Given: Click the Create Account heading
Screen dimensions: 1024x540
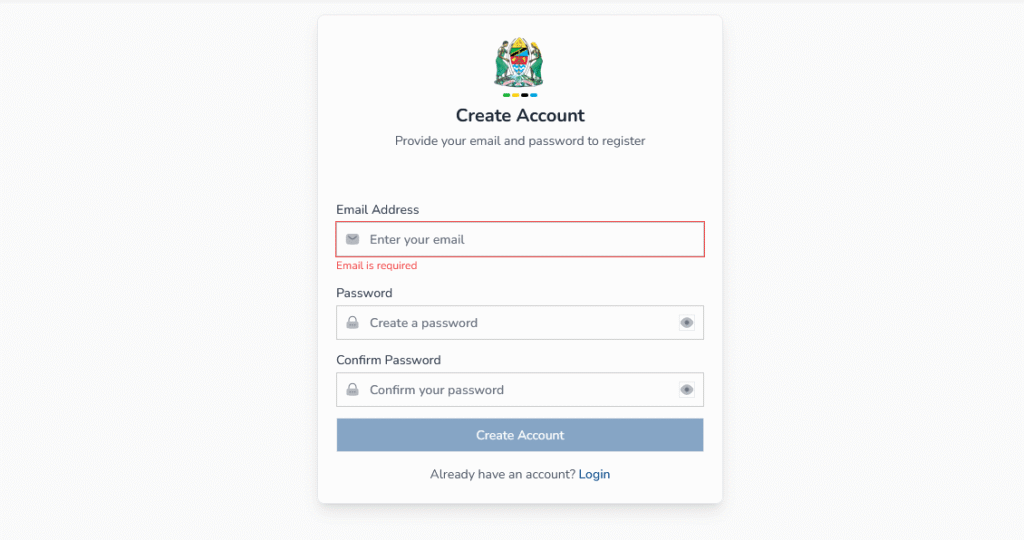Looking at the screenshot, I should click(x=520, y=115).
